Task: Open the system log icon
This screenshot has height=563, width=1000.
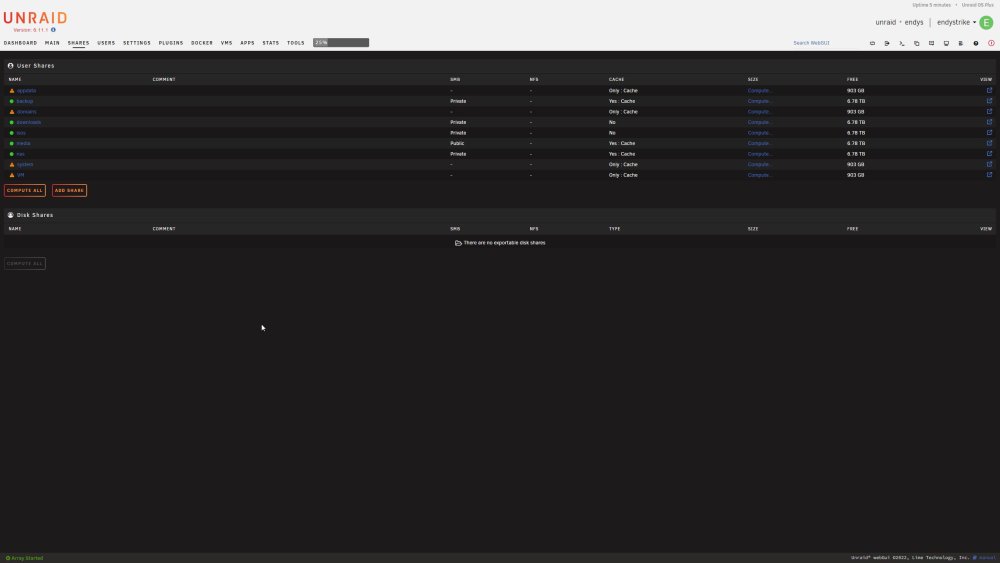Action: [x=960, y=43]
